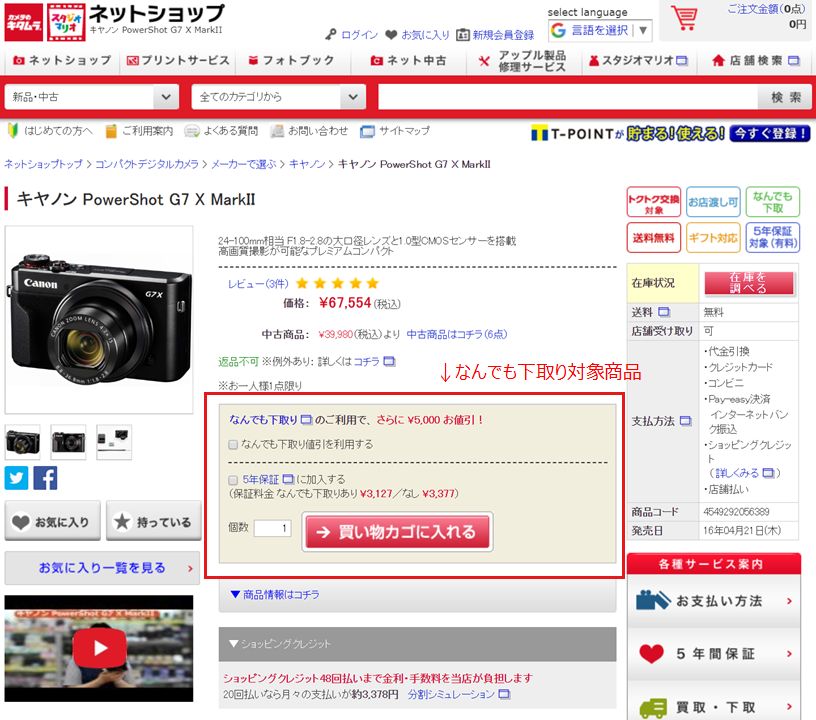Image resolution: width=816 pixels, height=720 pixels.
Task: Open お気に入り一覧を見る link
Action: (102, 568)
